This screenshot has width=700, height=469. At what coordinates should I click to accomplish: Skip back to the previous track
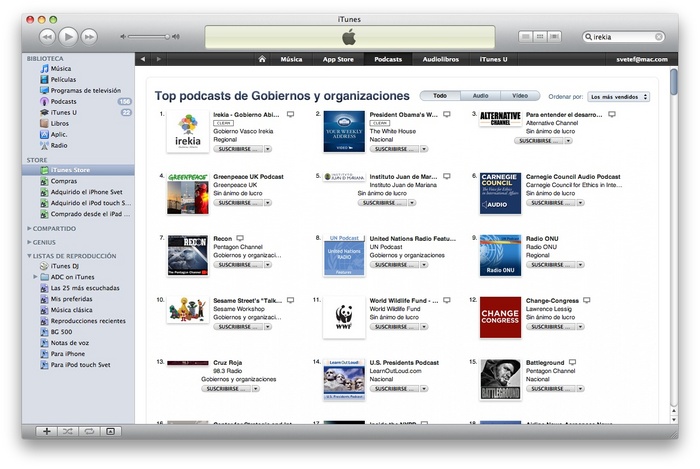[x=47, y=37]
